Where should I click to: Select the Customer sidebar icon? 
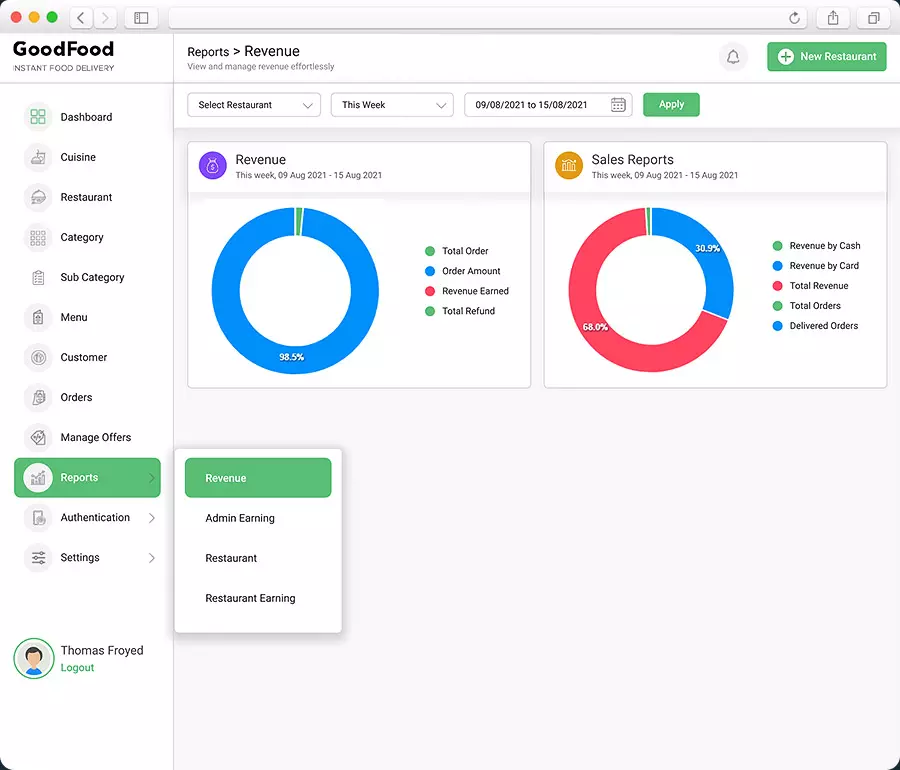click(x=38, y=357)
